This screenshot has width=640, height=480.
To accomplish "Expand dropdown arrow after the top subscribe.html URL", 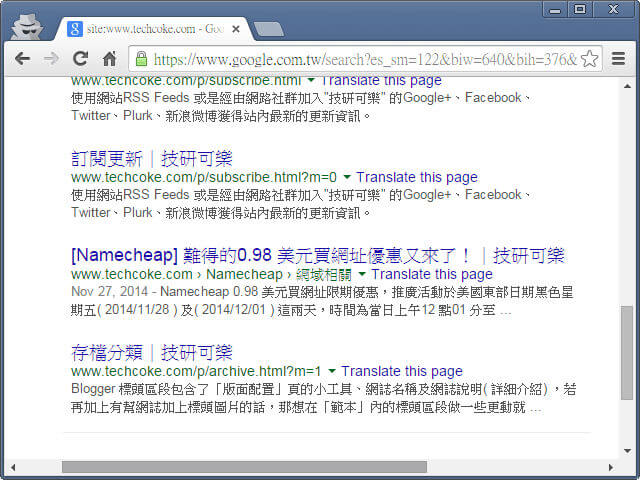I will [x=311, y=80].
